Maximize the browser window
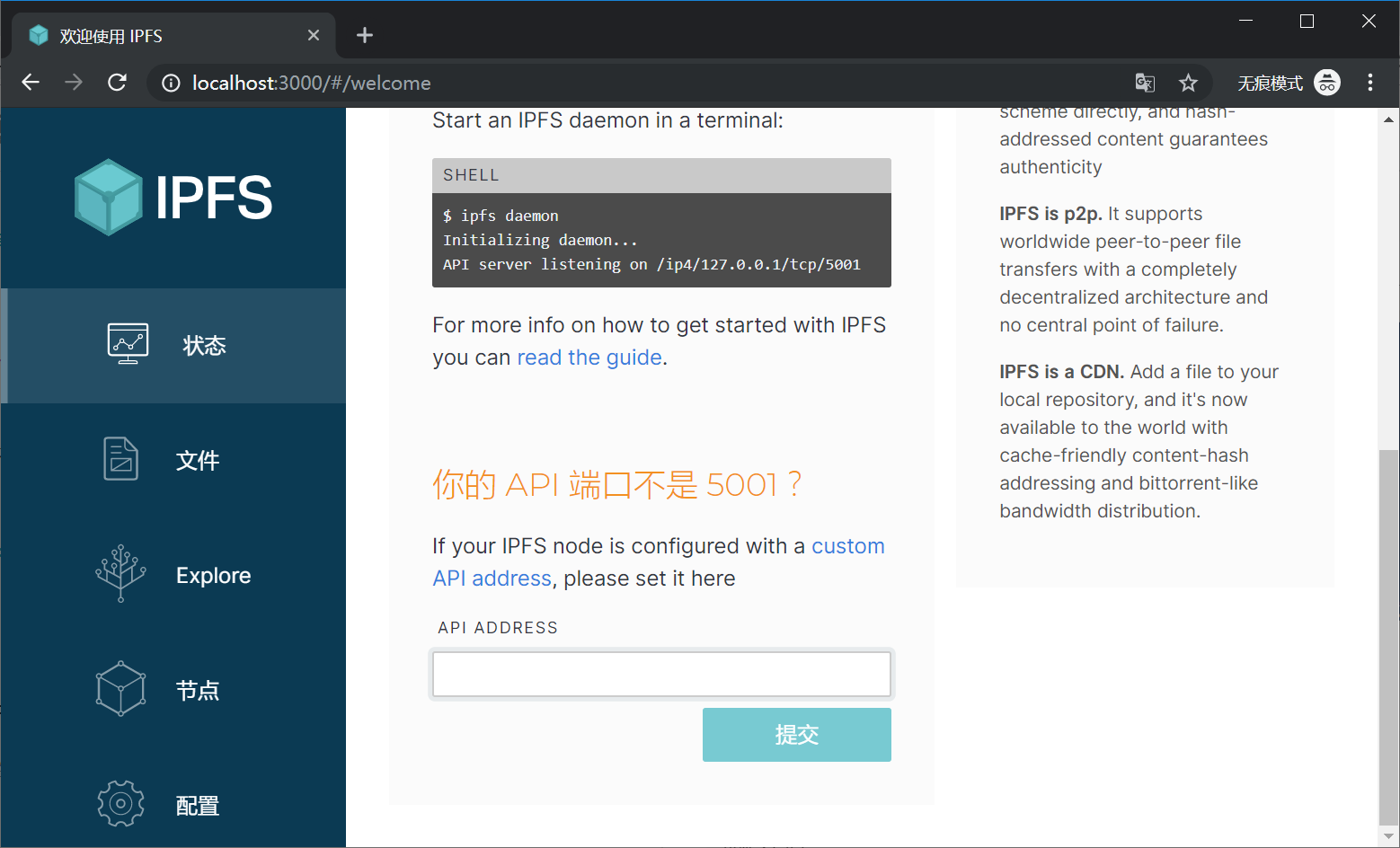1400x848 pixels. click(x=1307, y=21)
